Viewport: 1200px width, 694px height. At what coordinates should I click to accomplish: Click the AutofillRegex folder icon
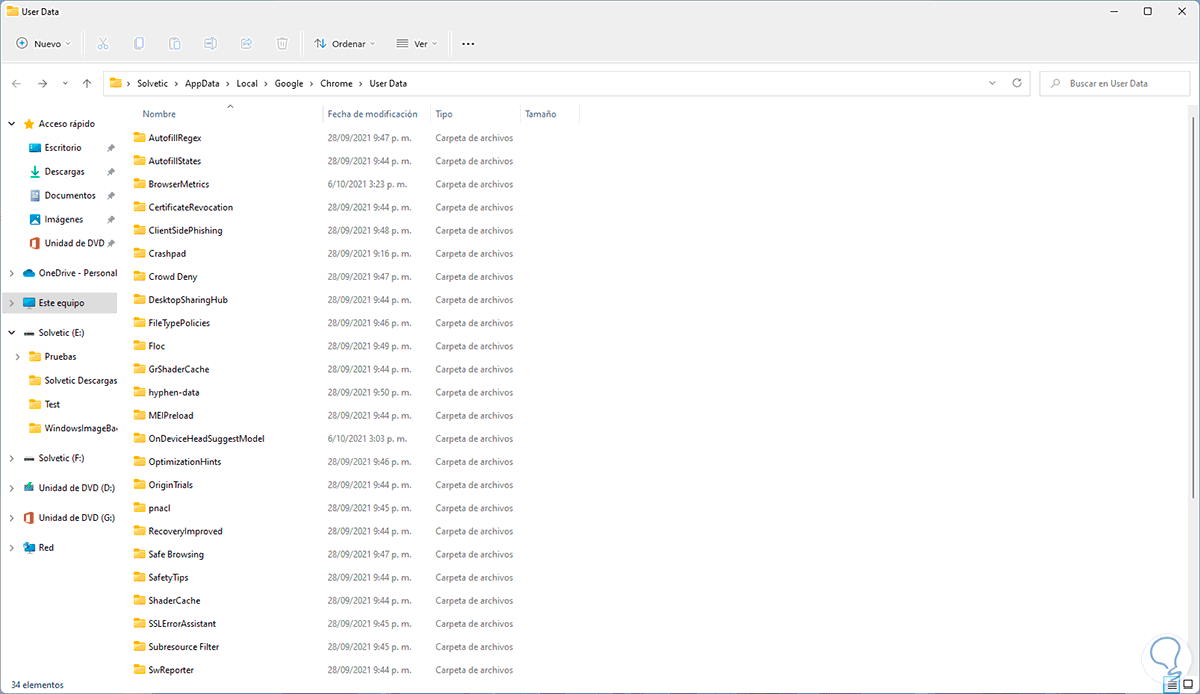[x=139, y=137]
